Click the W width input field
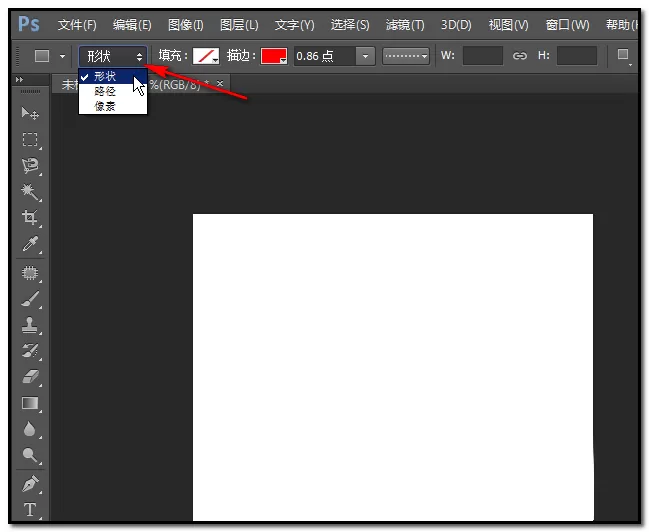The width and height of the screenshot is (649, 532). [483, 55]
